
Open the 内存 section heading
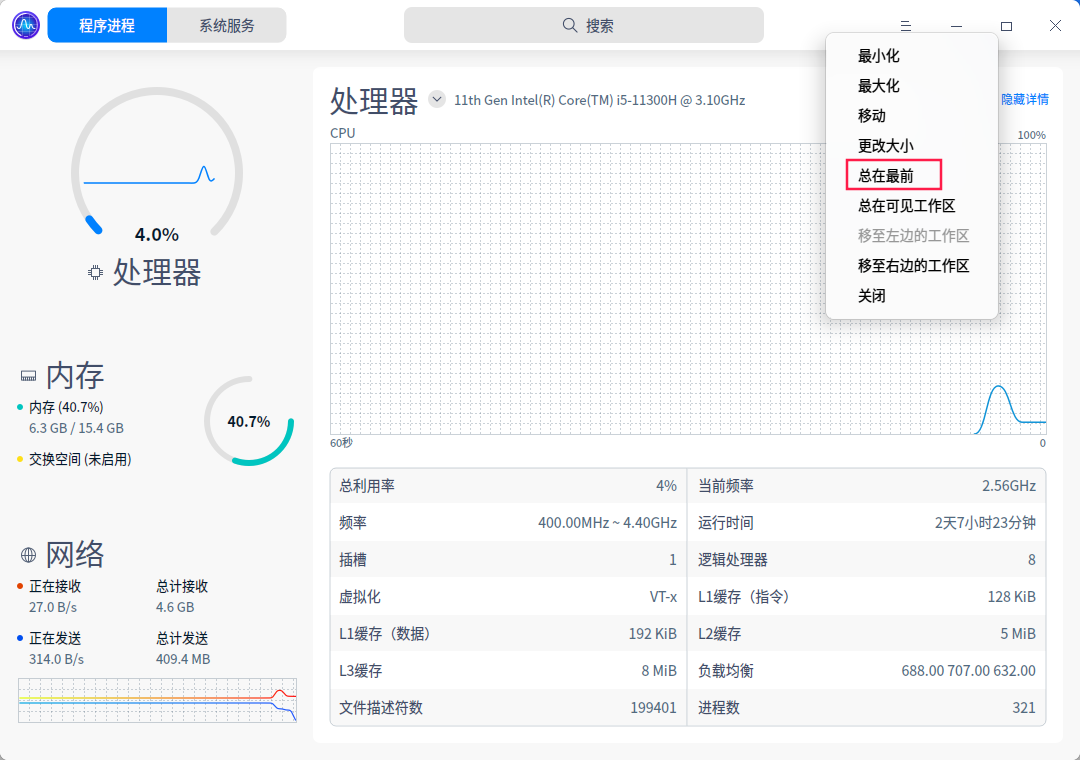point(75,376)
